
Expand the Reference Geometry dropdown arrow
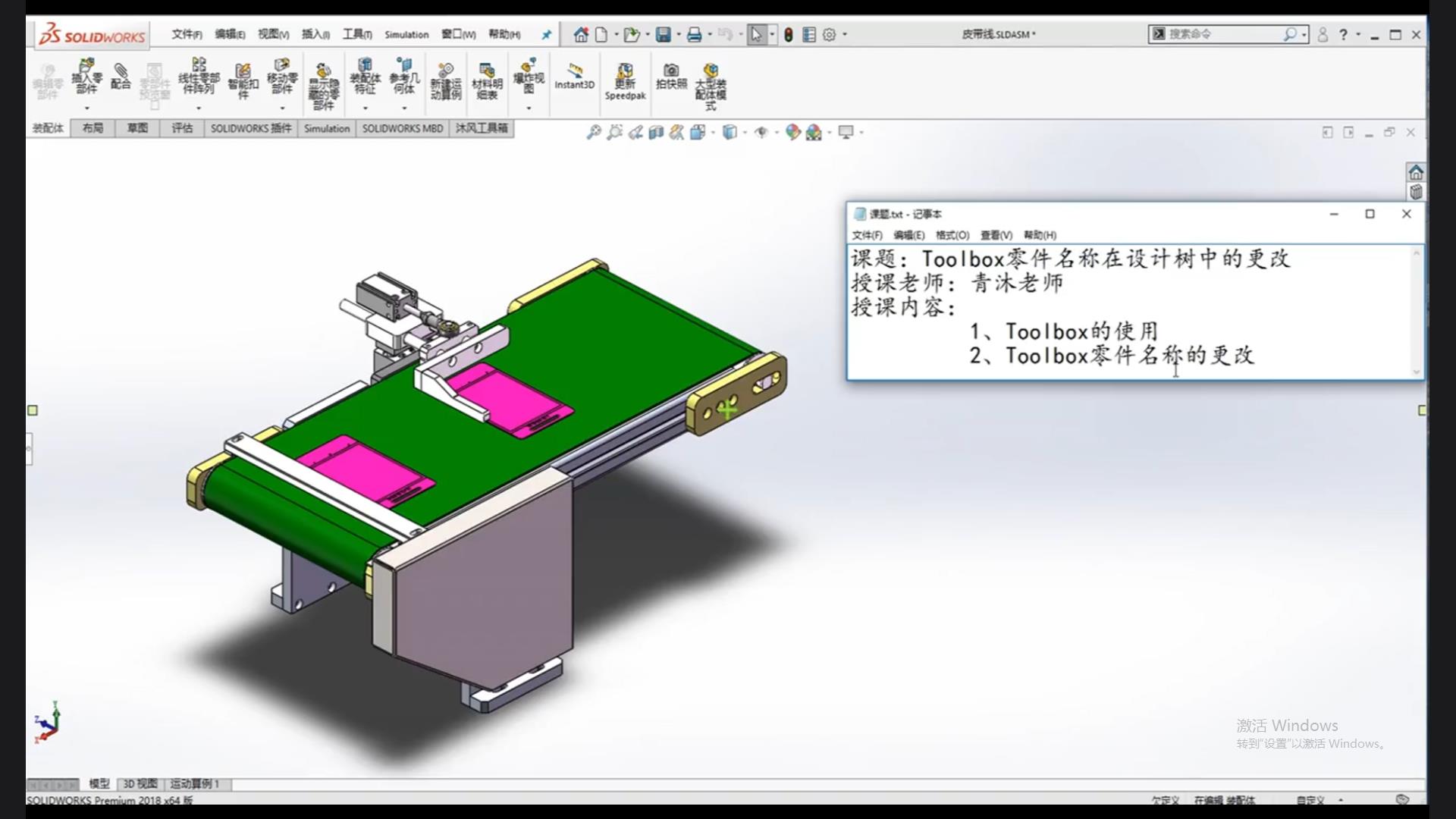(x=404, y=108)
